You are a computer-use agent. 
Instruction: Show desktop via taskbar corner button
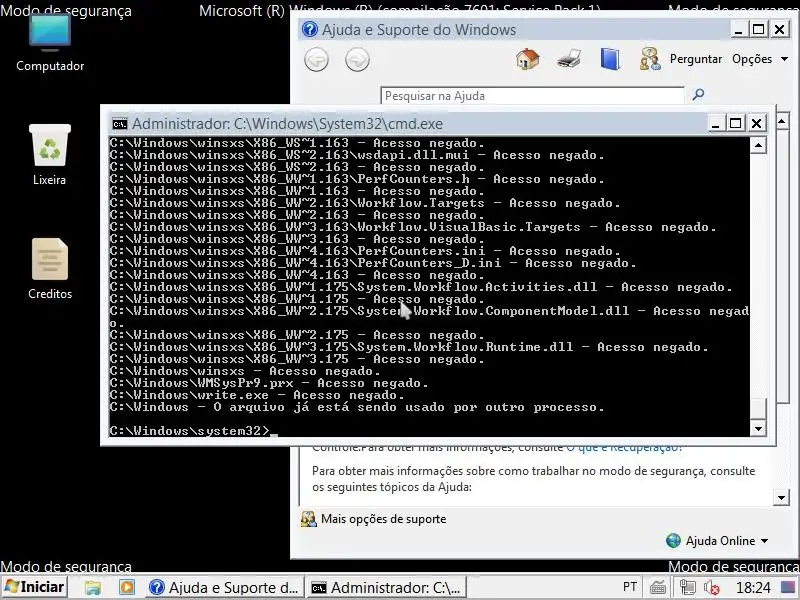tap(790, 587)
